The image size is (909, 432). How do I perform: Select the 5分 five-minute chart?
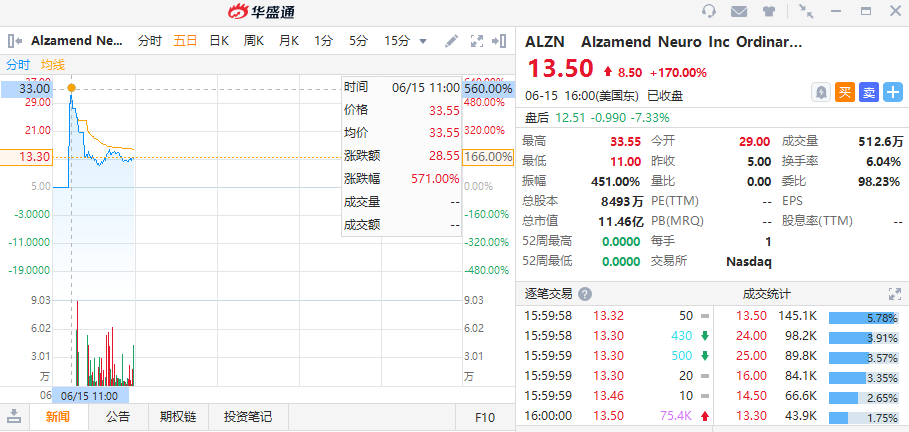[359, 41]
